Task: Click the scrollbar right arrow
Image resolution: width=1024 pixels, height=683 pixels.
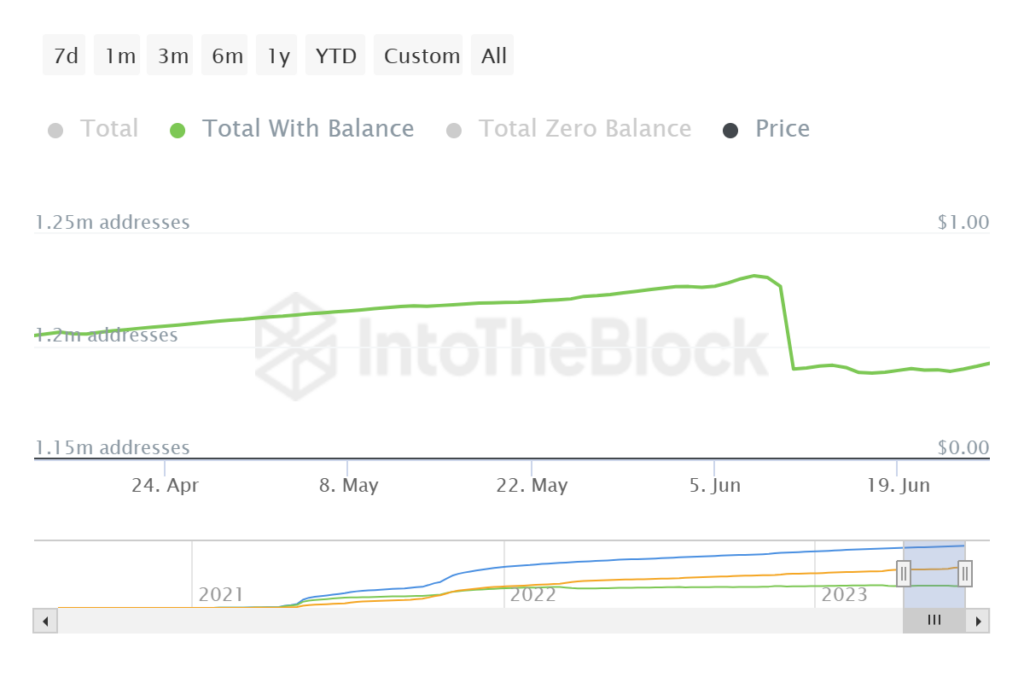Action: click(979, 621)
